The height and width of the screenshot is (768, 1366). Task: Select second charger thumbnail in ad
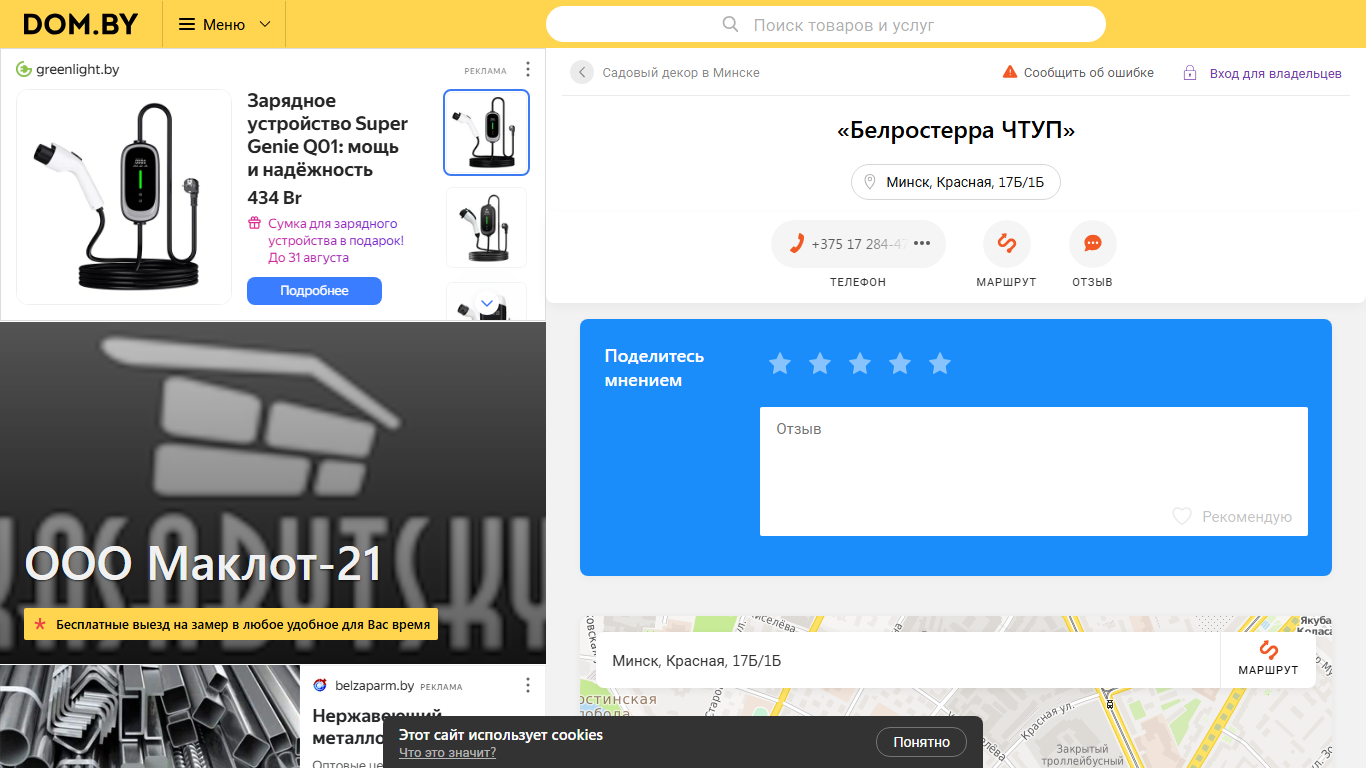[x=486, y=227]
